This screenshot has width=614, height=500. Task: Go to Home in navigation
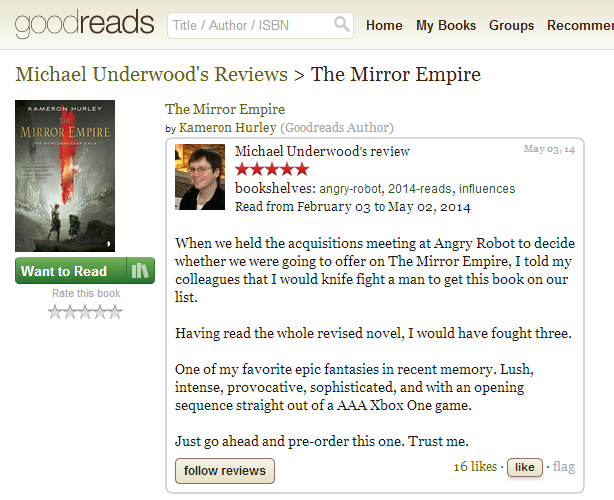point(384,25)
